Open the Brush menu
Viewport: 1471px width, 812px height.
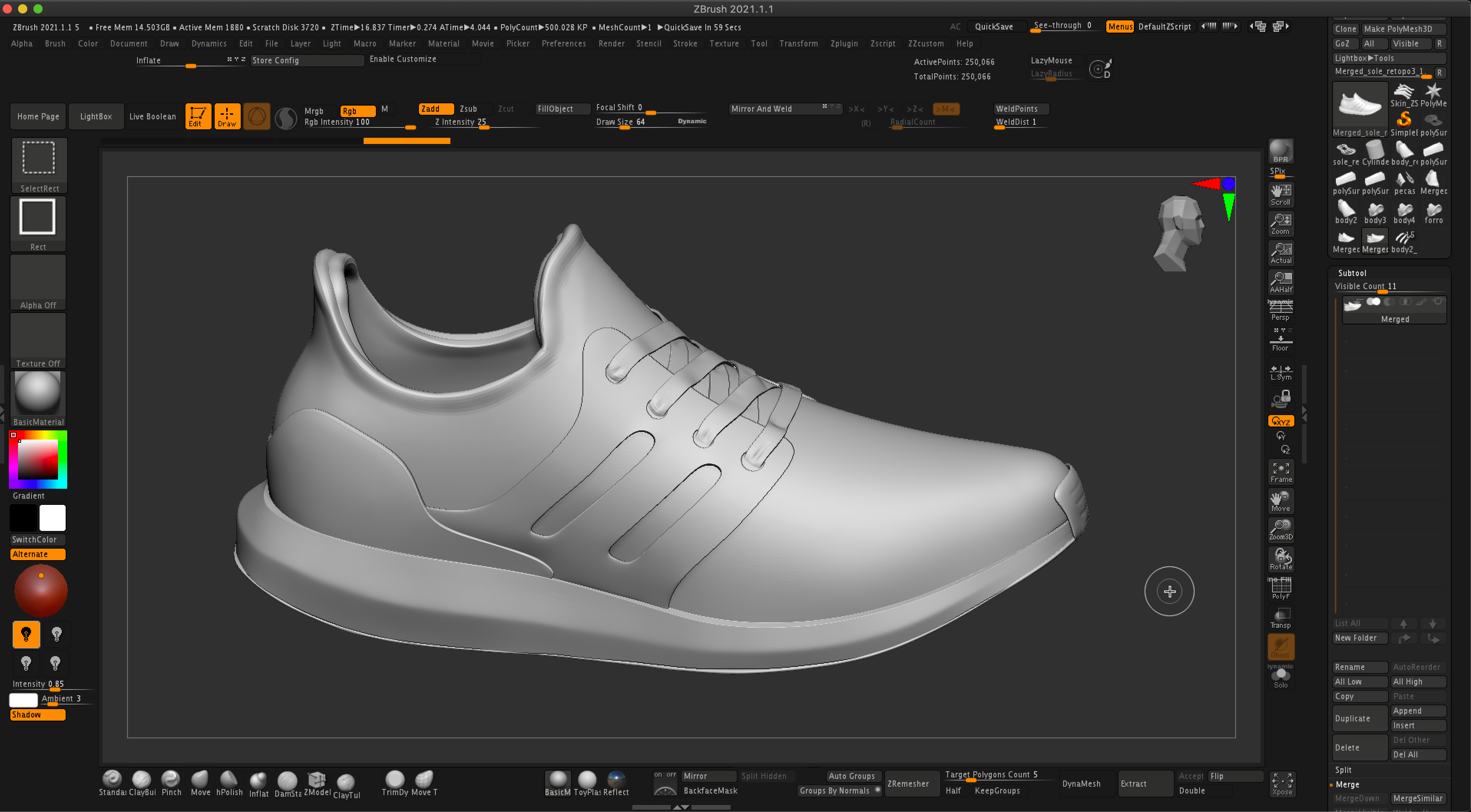(55, 43)
